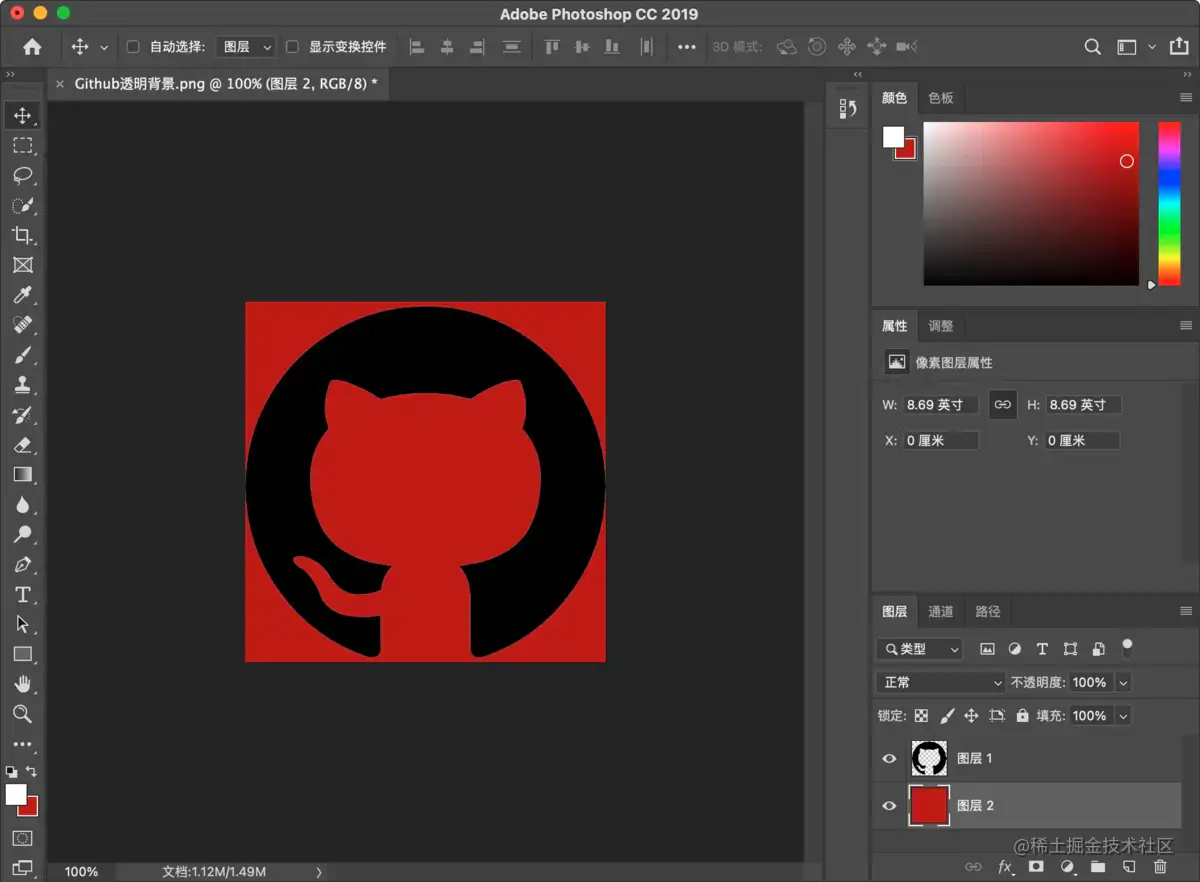The image size is (1200, 882).
Task: Select the Horizontal Type tool
Action: (22, 595)
